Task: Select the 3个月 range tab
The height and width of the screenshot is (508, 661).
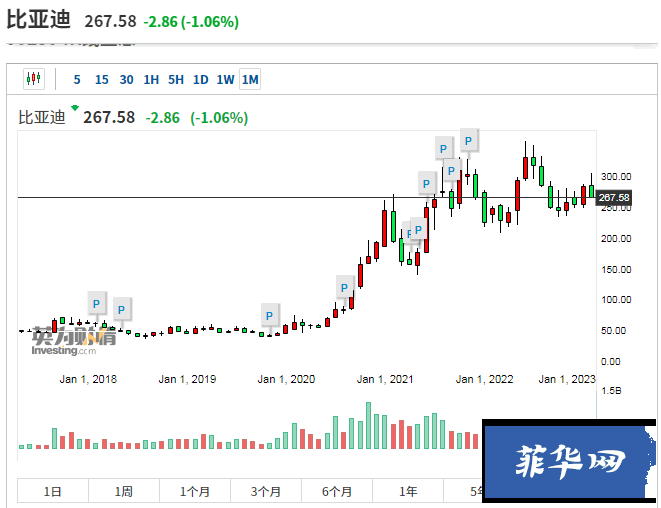Action: [266, 491]
